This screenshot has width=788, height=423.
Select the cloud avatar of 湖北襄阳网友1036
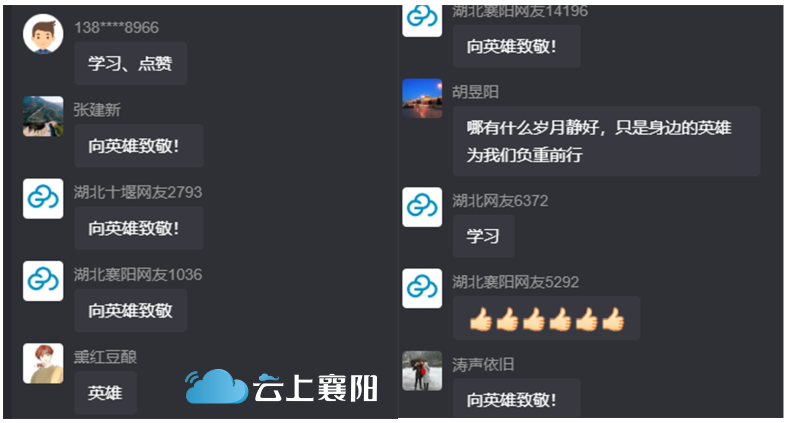click(43, 281)
